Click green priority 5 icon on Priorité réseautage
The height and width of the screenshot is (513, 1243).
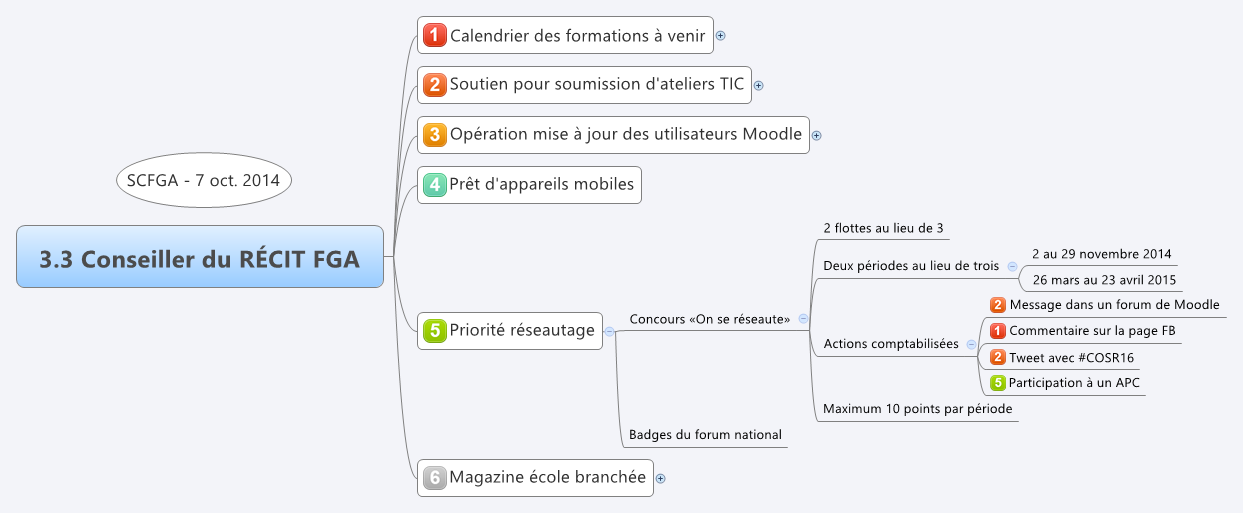click(x=434, y=330)
